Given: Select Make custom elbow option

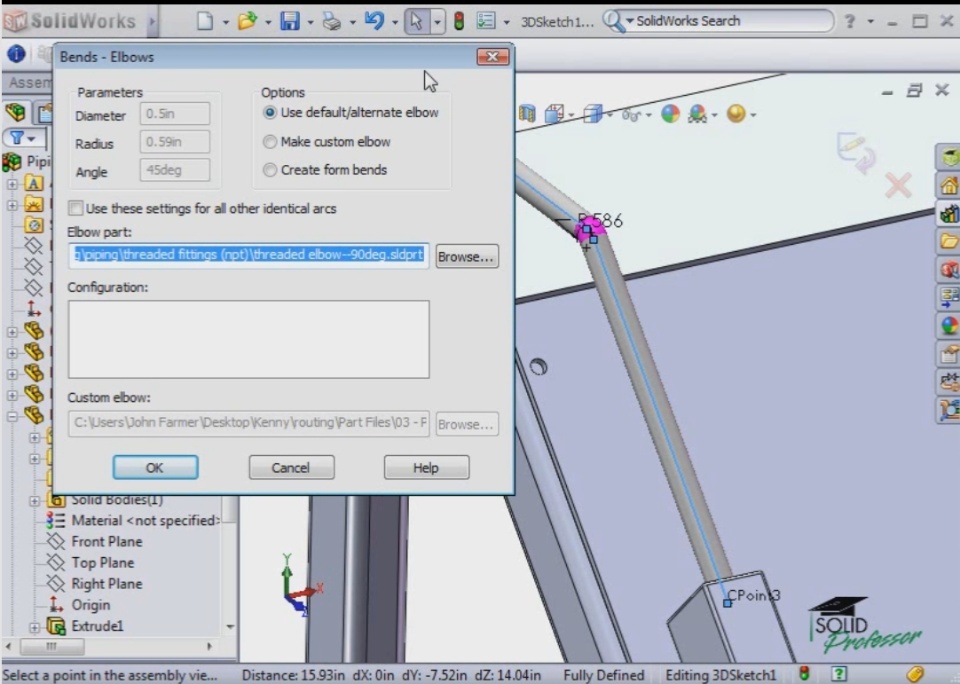Looking at the screenshot, I should click(x=269, y=141).
